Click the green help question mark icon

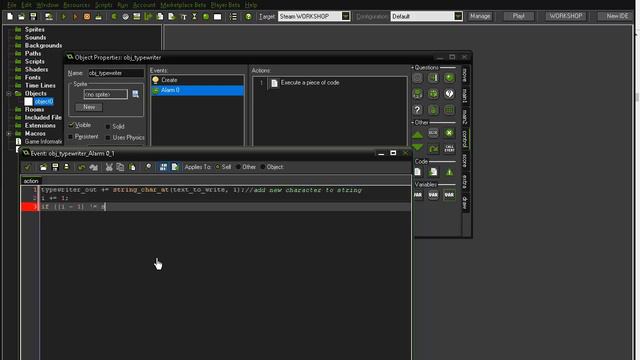[x=248, y=17]
